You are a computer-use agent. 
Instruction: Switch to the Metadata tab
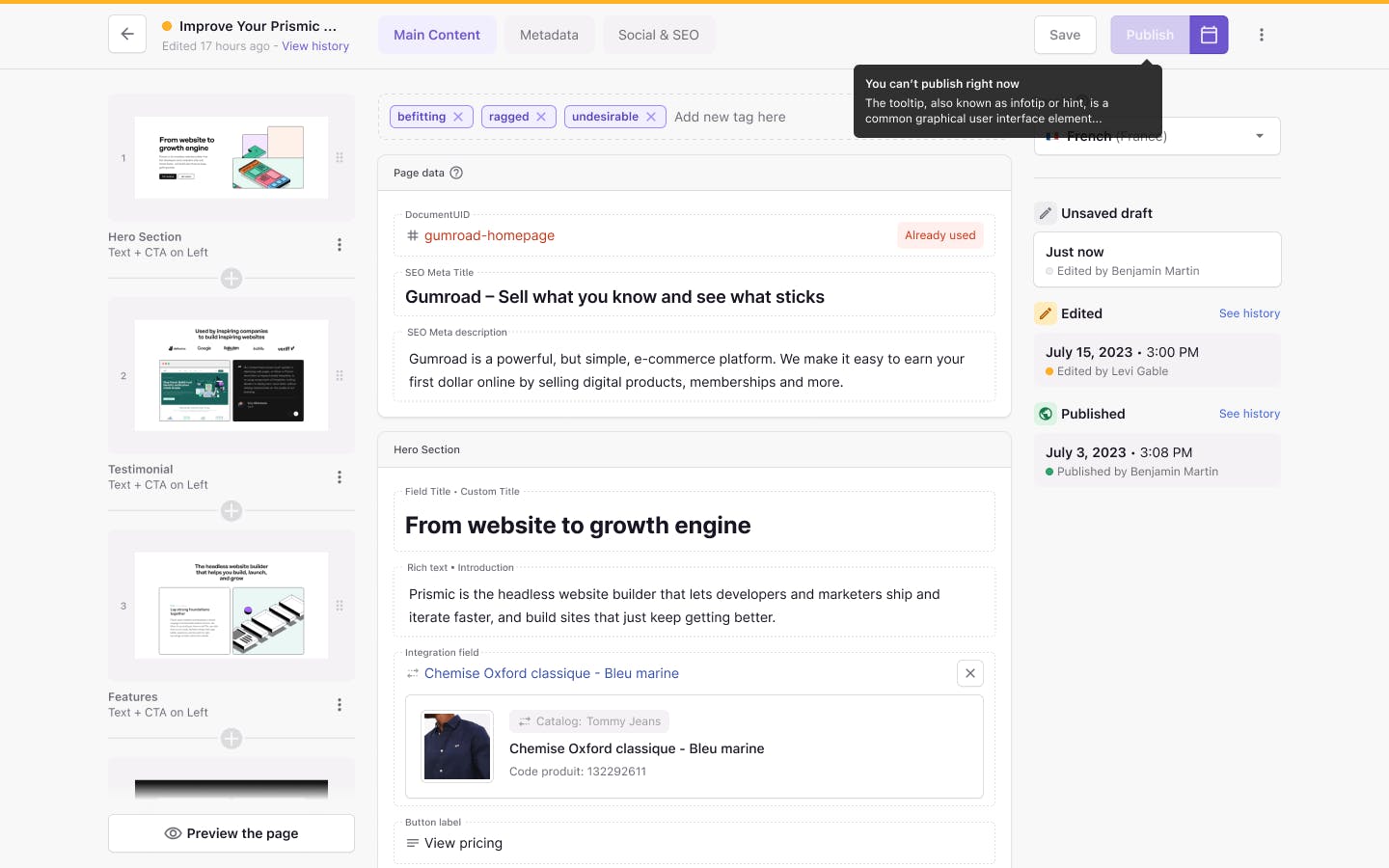point(549,35)
